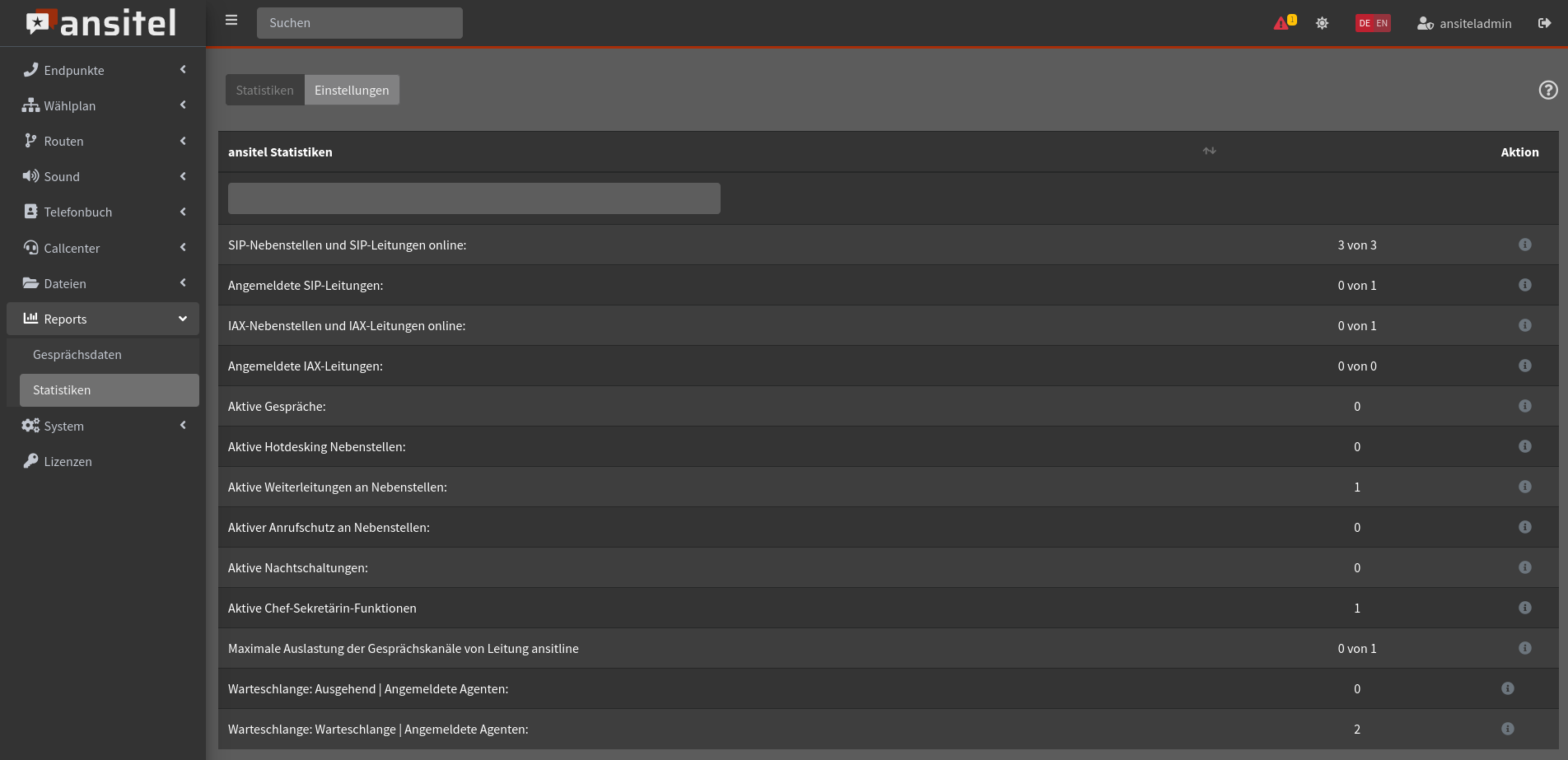This screenshot has height=760, width=1568.
Task: Sort table using the column arrows icon
Action: click(1209, 151)
